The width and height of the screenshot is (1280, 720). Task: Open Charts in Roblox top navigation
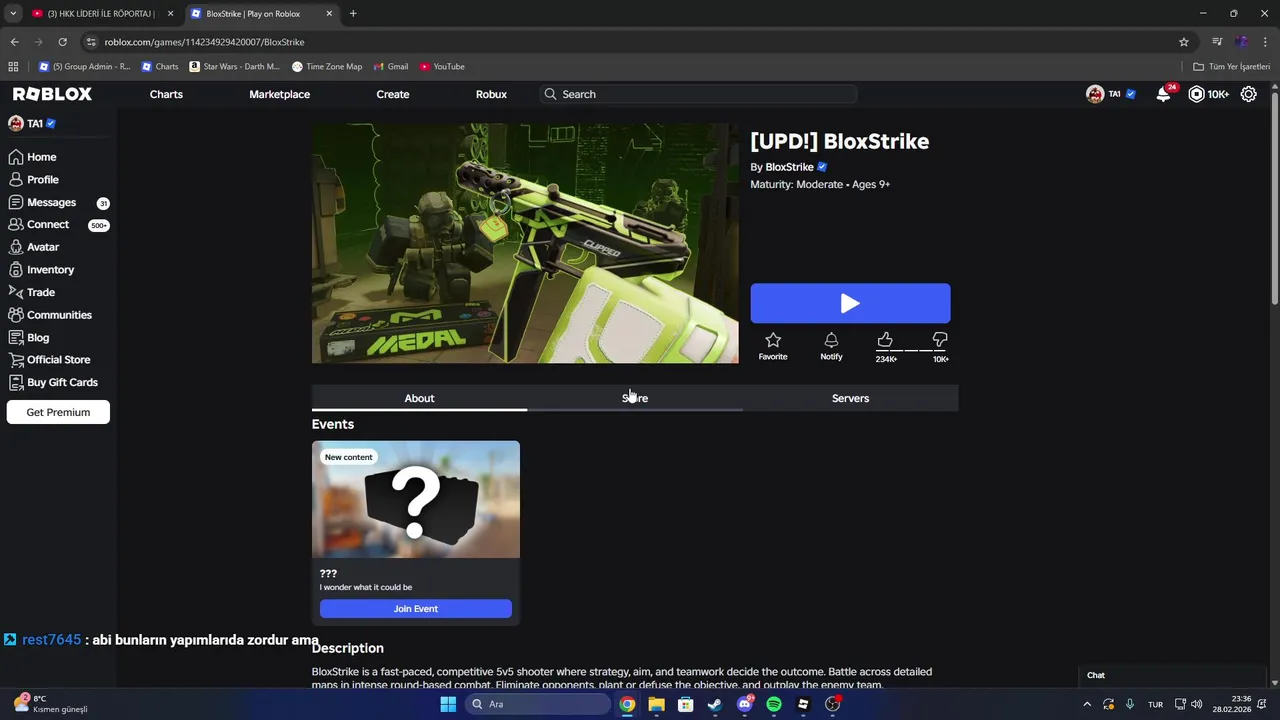tap(166, 94)
